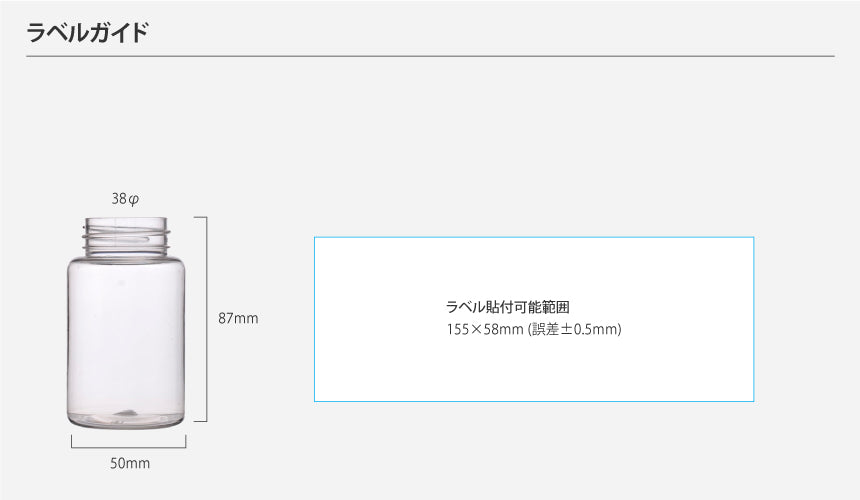Click the ラベルガイド heading
Viewport: 860px width, 500px height.
(x=87, y=32)
